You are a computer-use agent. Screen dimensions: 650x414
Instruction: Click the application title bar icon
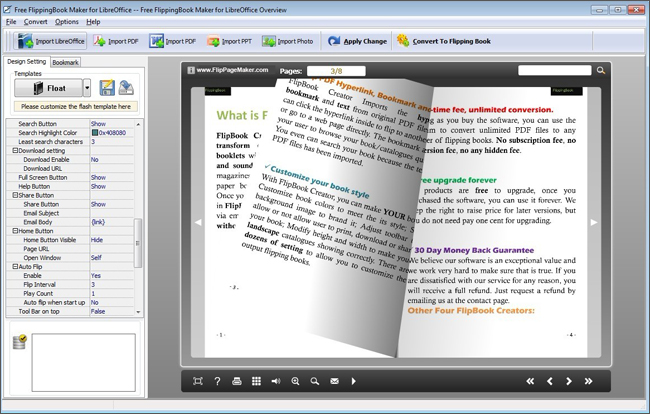tap(7, 9)
